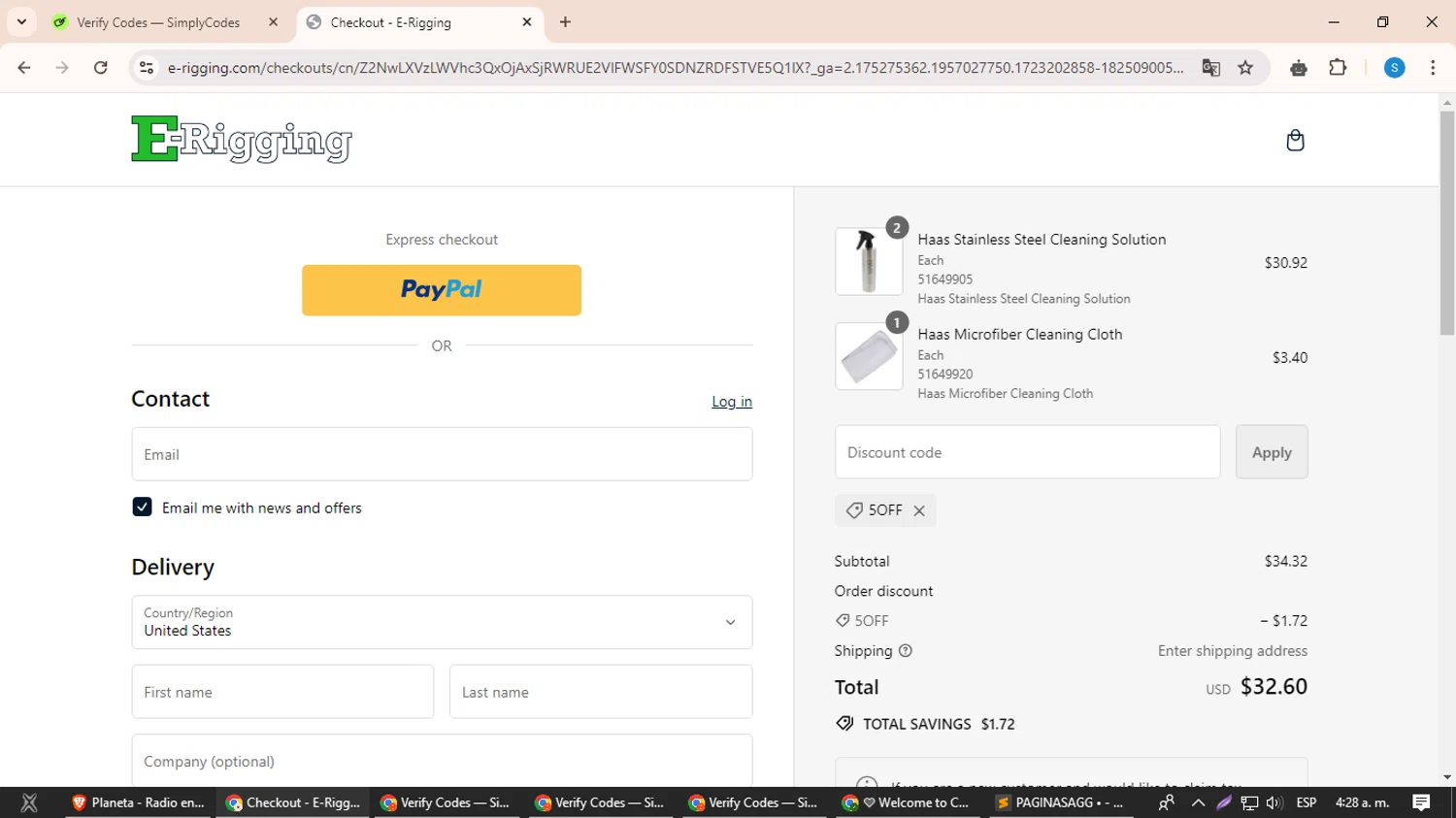Screen dimensions: 1456x818
Task: Remove the 5OFF discount tag
Action: pos(919,510)
